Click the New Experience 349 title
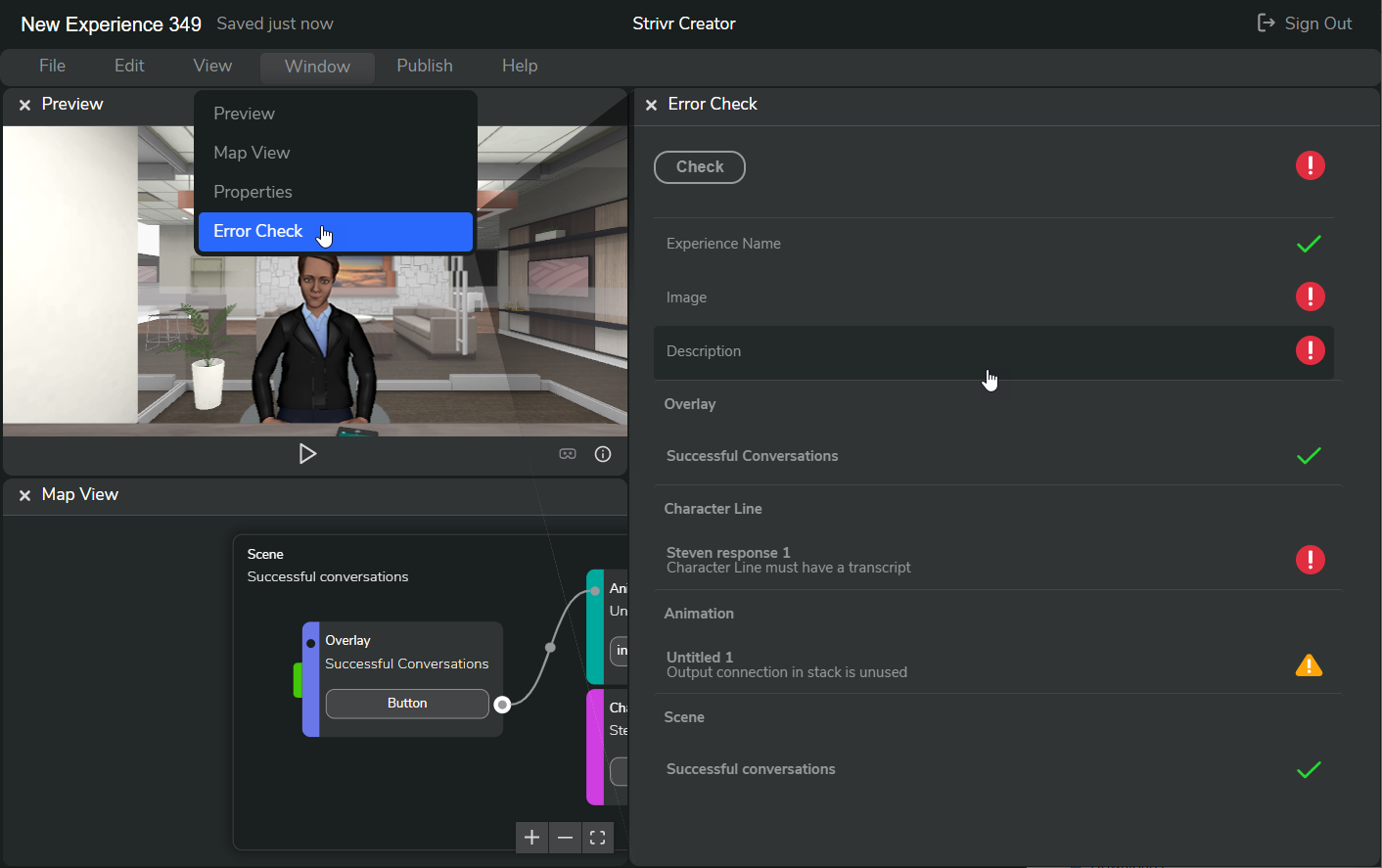 point(112,24)
